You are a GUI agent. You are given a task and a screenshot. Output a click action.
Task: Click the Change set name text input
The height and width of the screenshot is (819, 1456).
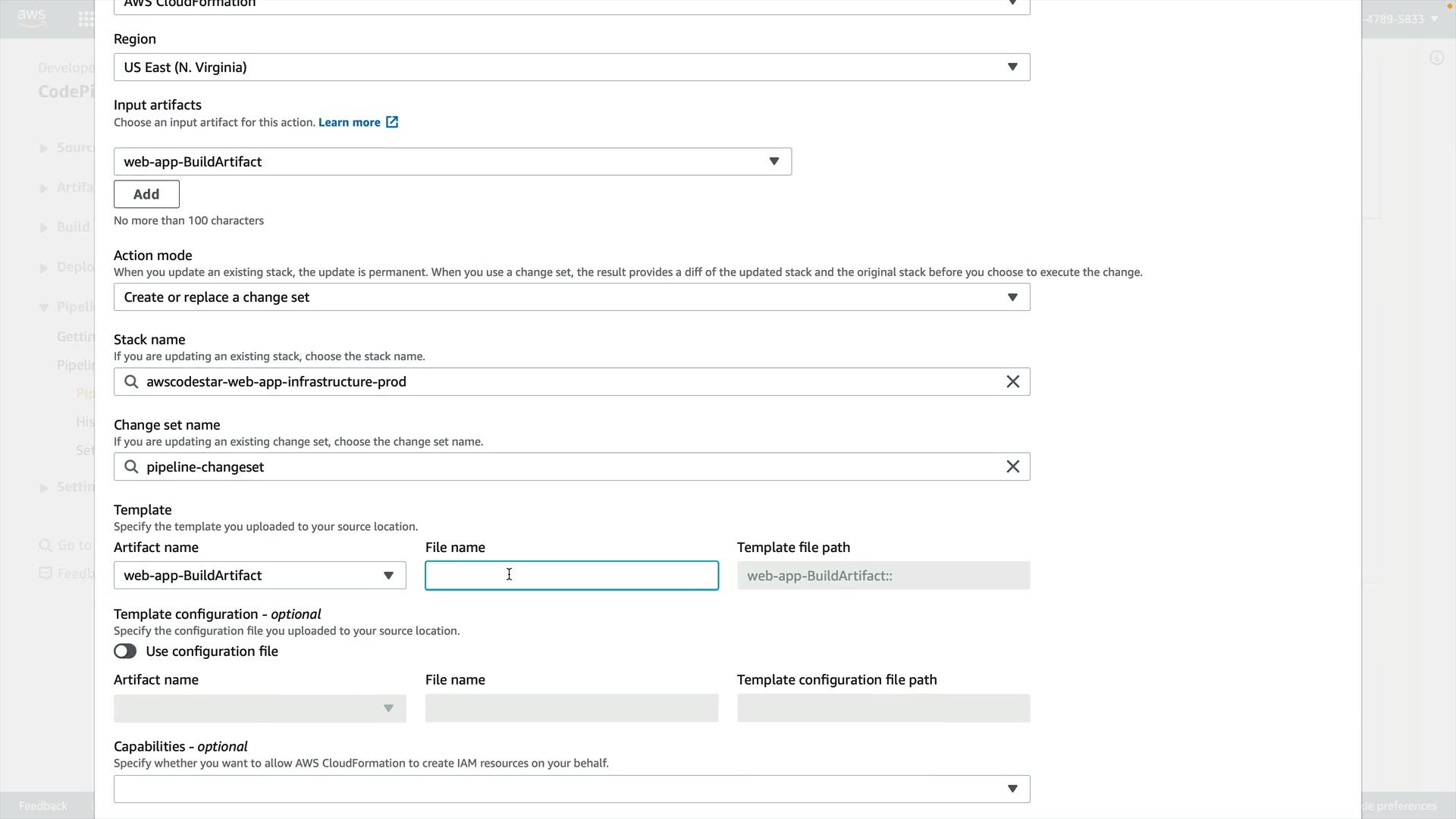pyautogui.click(x=569, y=466)
